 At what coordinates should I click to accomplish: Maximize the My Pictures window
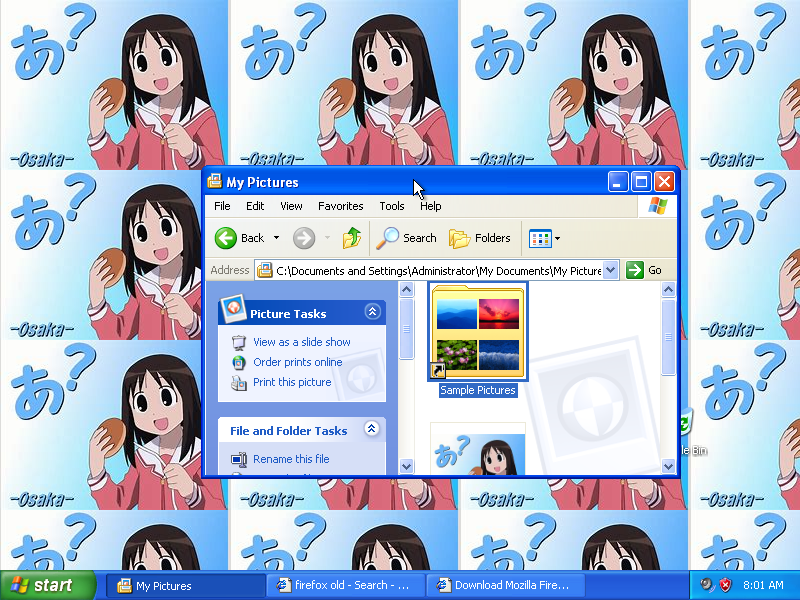click(x=641, y=182)
